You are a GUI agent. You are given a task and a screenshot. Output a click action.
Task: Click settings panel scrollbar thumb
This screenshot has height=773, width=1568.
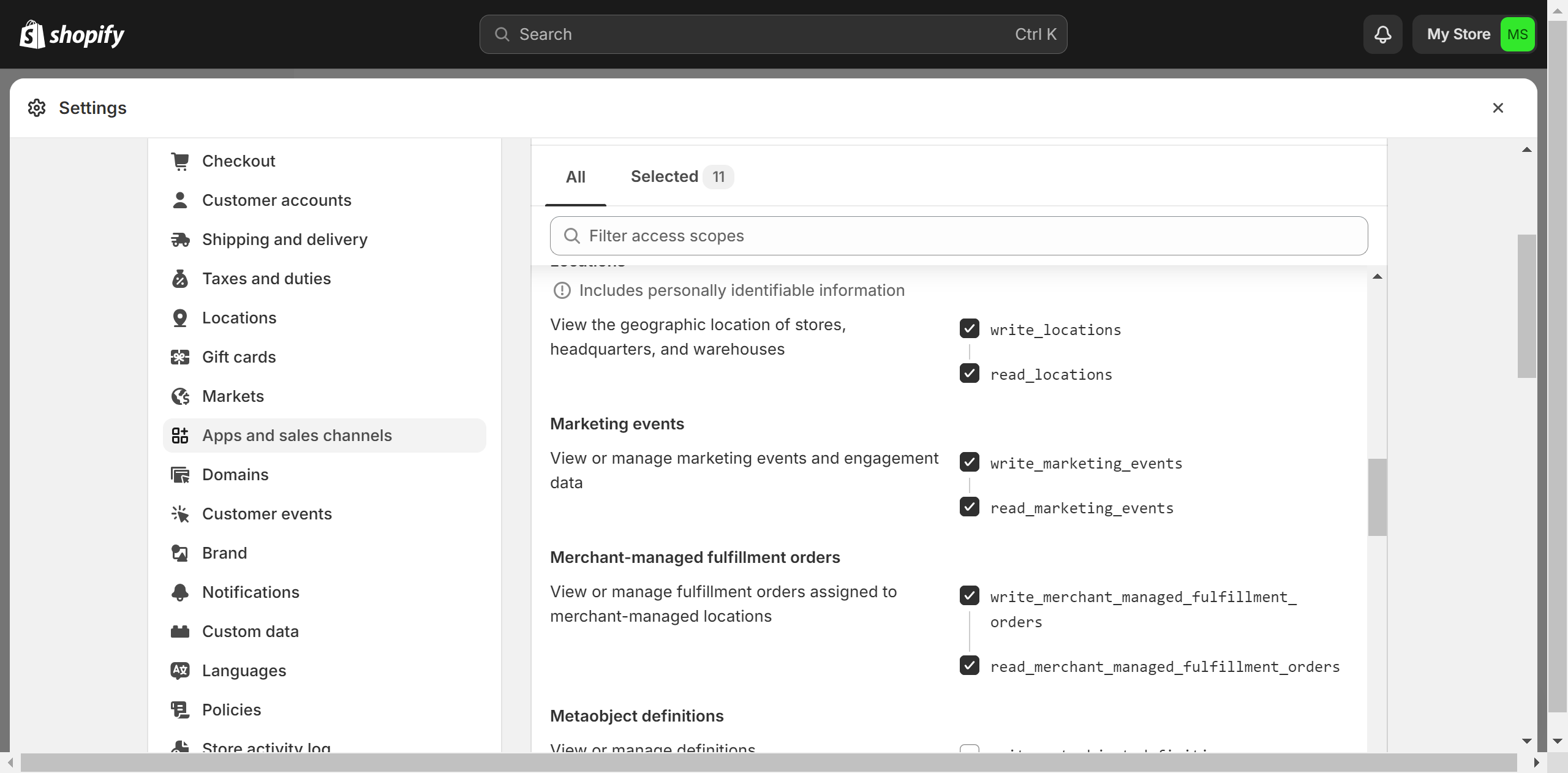tap(1526, 306)
